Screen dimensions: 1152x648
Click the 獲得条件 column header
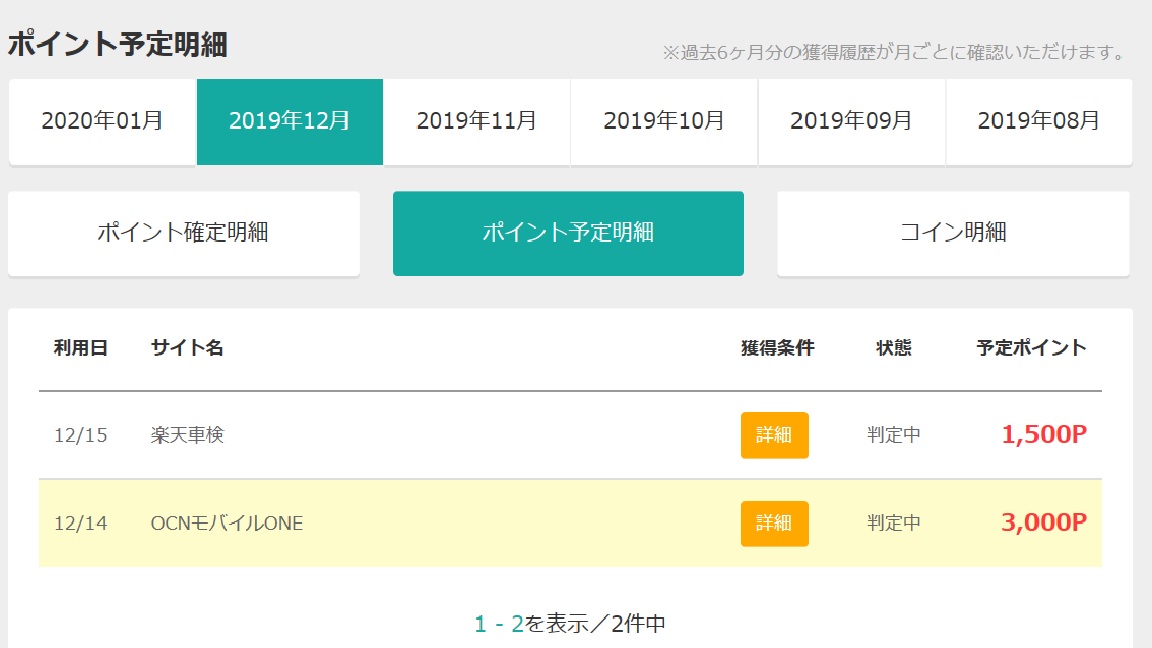click(x=777, y=348)
